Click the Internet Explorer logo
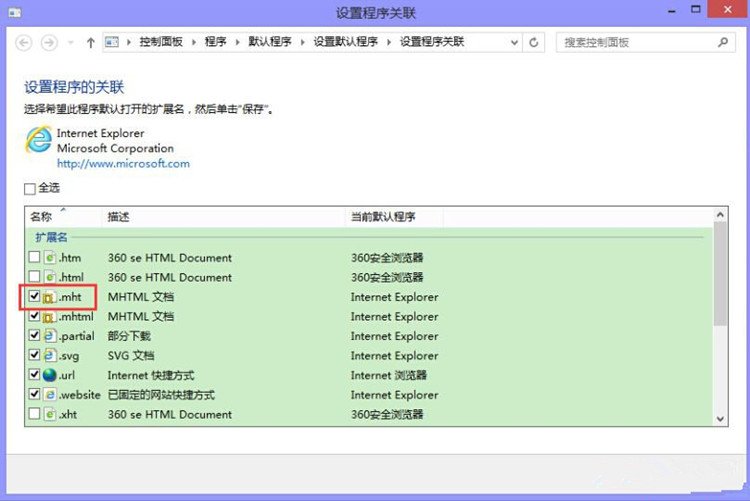Image resolution: width=750 pixels, height=501 pixels. tap(38, 140)
